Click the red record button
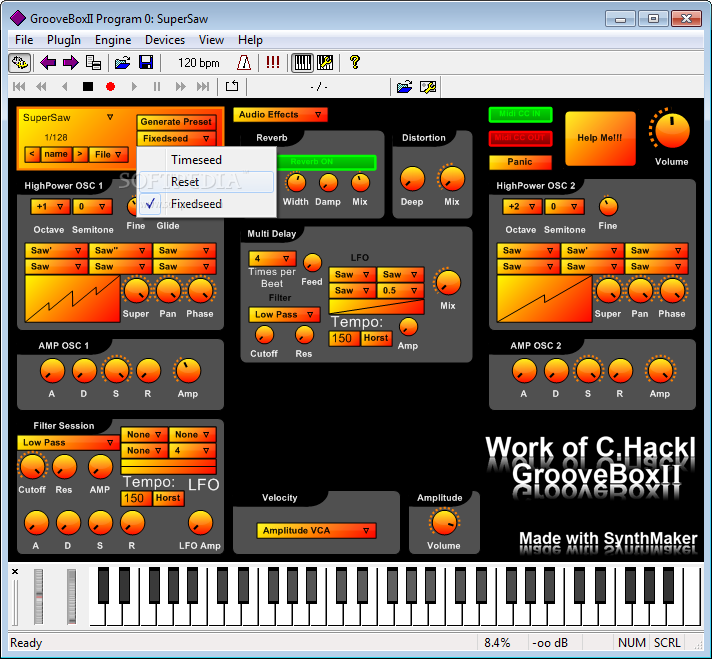The width and height of the screenshot is (712, 659). [x=110, y=86]
